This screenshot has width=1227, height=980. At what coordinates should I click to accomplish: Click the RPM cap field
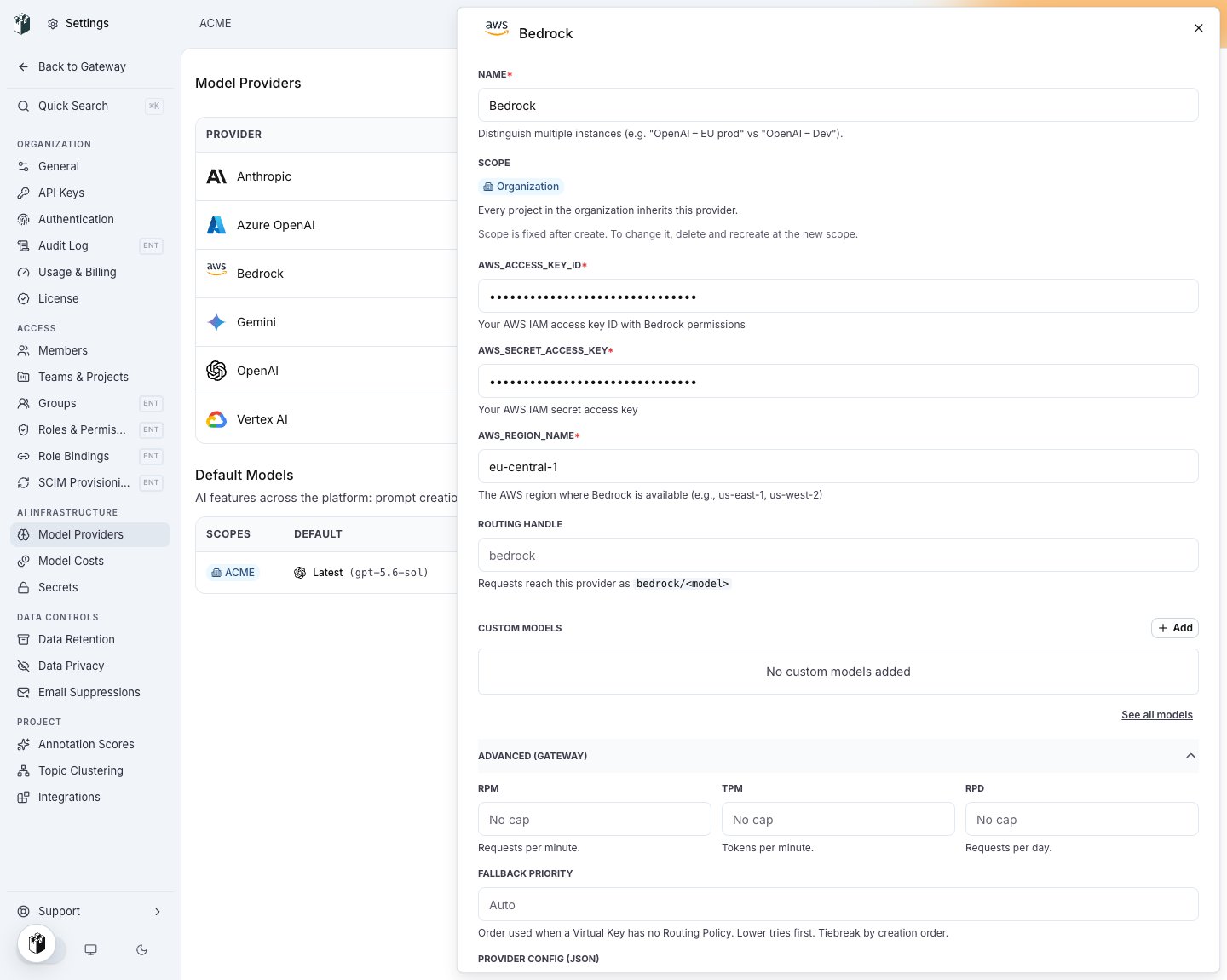click(x=594, y=820)
